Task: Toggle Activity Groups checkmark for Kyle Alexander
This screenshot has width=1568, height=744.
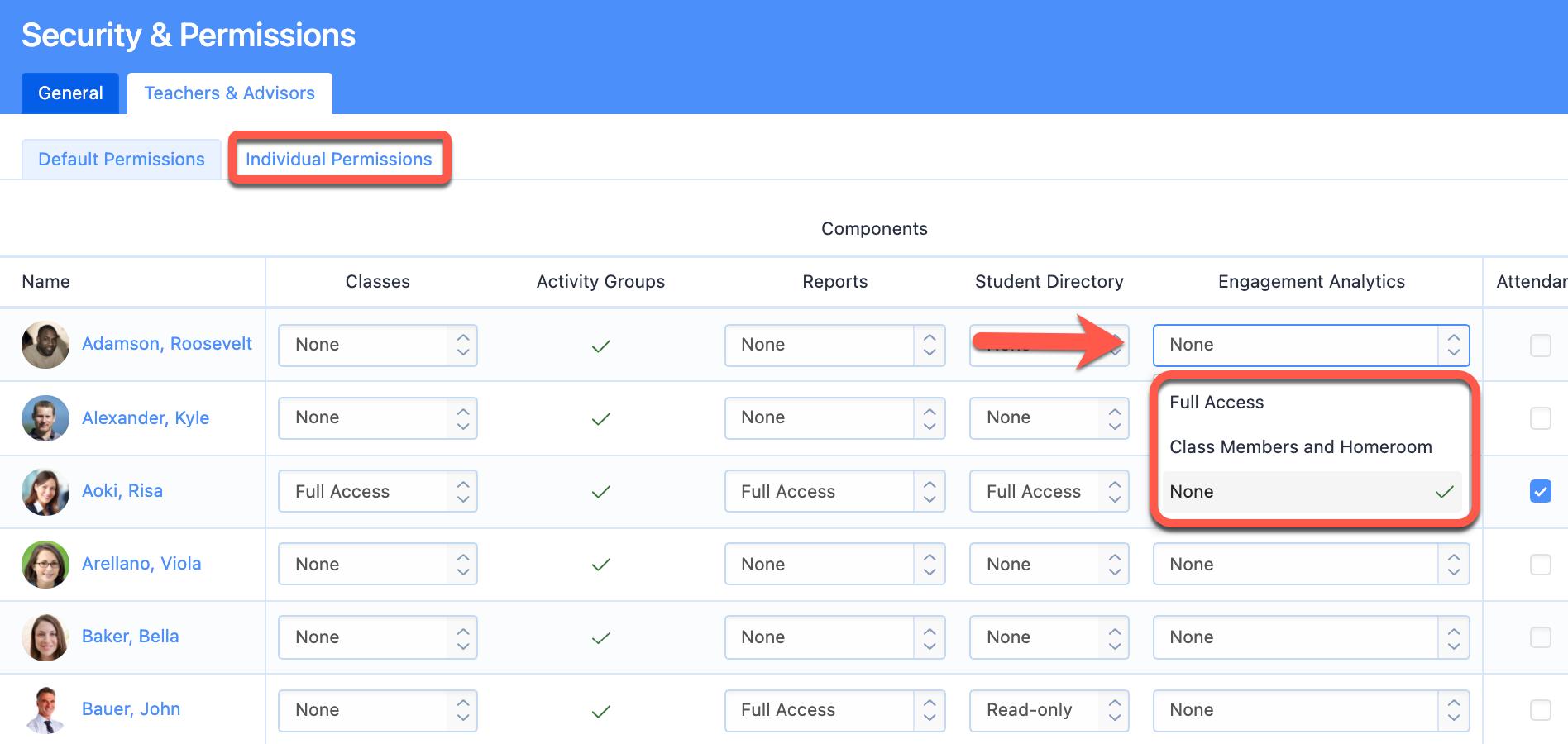Action: pyautogui.click(x=601, y=419)
